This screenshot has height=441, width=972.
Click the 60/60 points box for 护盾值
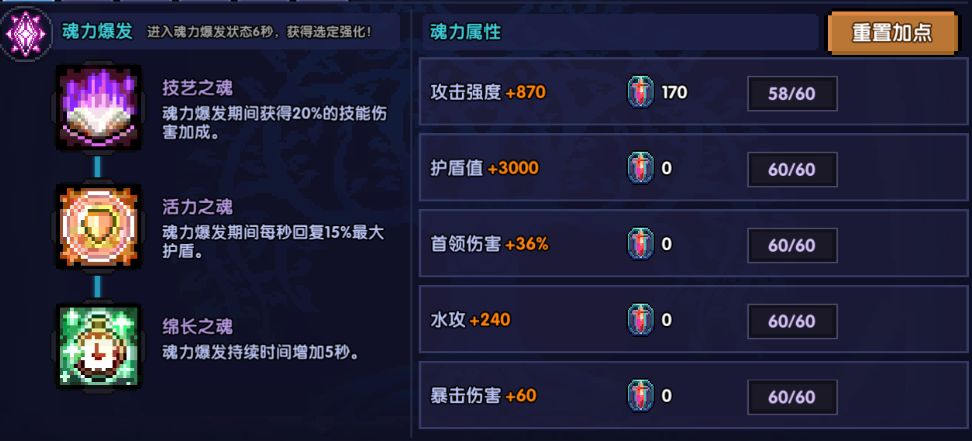[x=792, y=169]
